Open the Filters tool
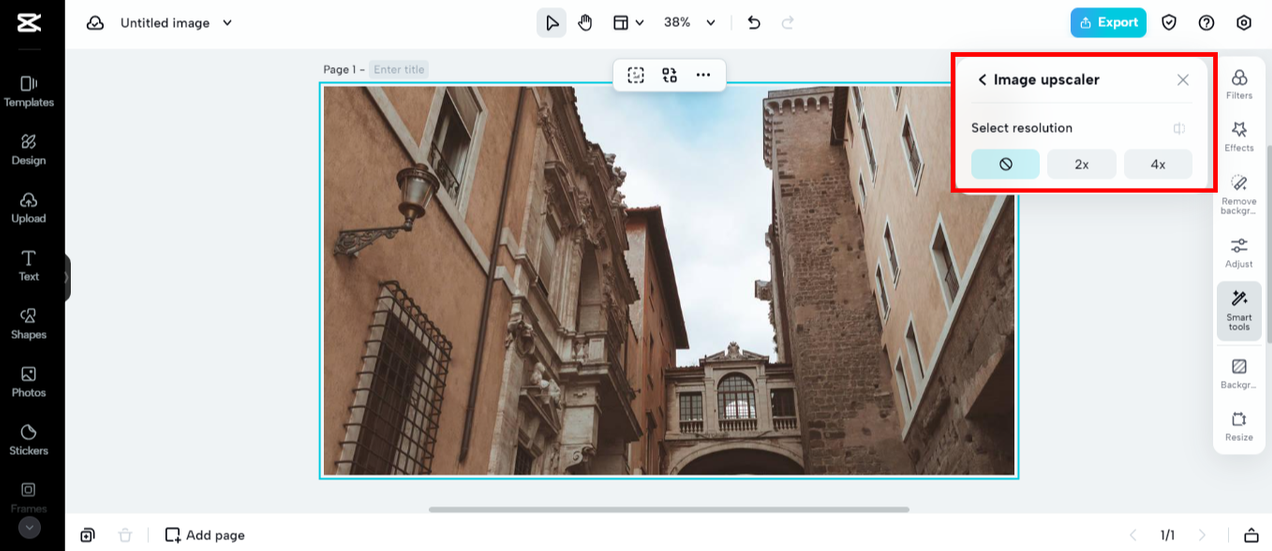The width and height of the screenshot is (1272, 551). 1239,84
